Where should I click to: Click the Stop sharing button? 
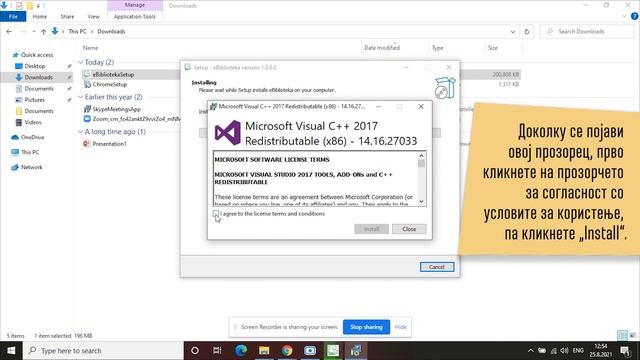pos(366,327)
